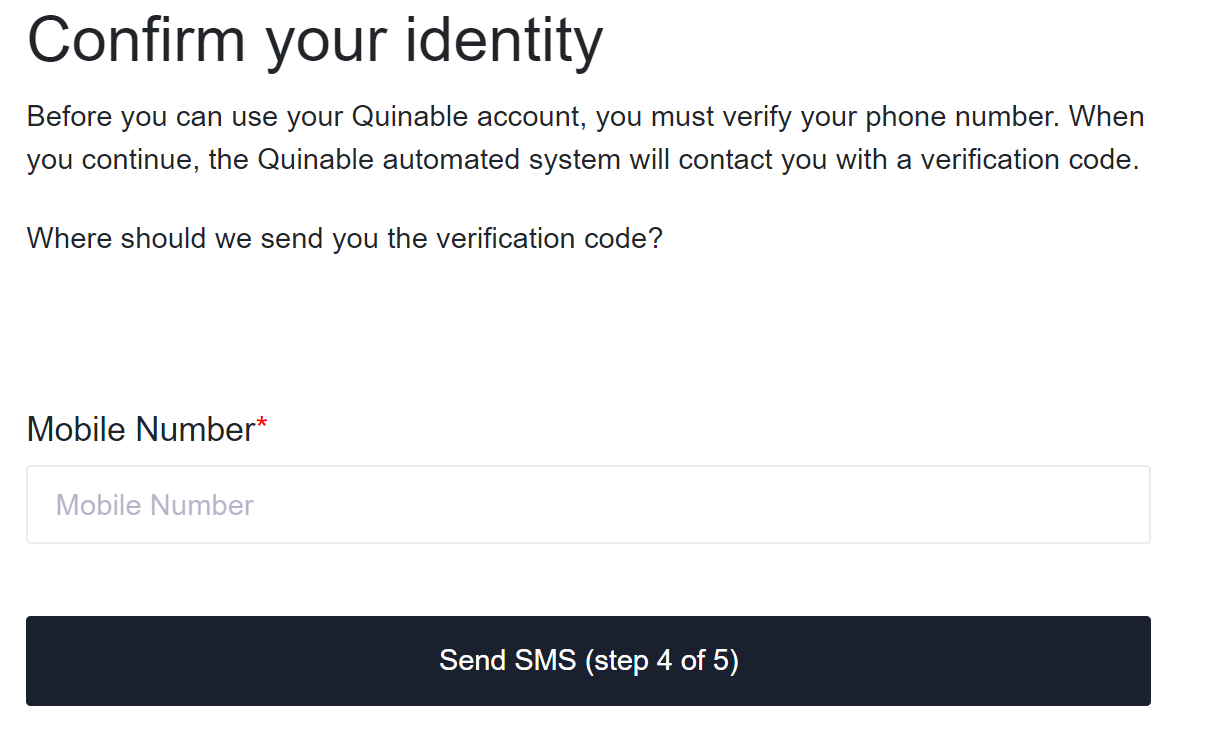1226x754 pixels.
Task: Click the 'Before you can use' paragraph
Action: coord(585,138)
